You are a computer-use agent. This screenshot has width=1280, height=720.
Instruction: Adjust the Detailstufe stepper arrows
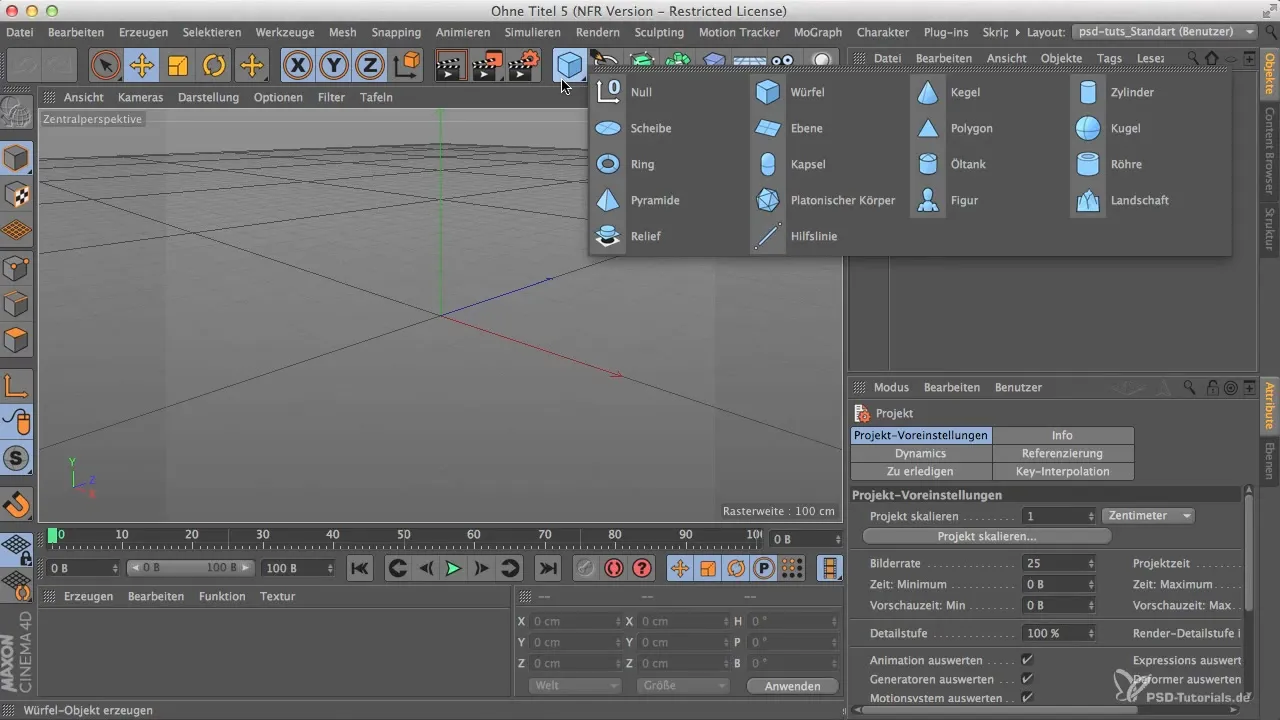pos(1090,633)
